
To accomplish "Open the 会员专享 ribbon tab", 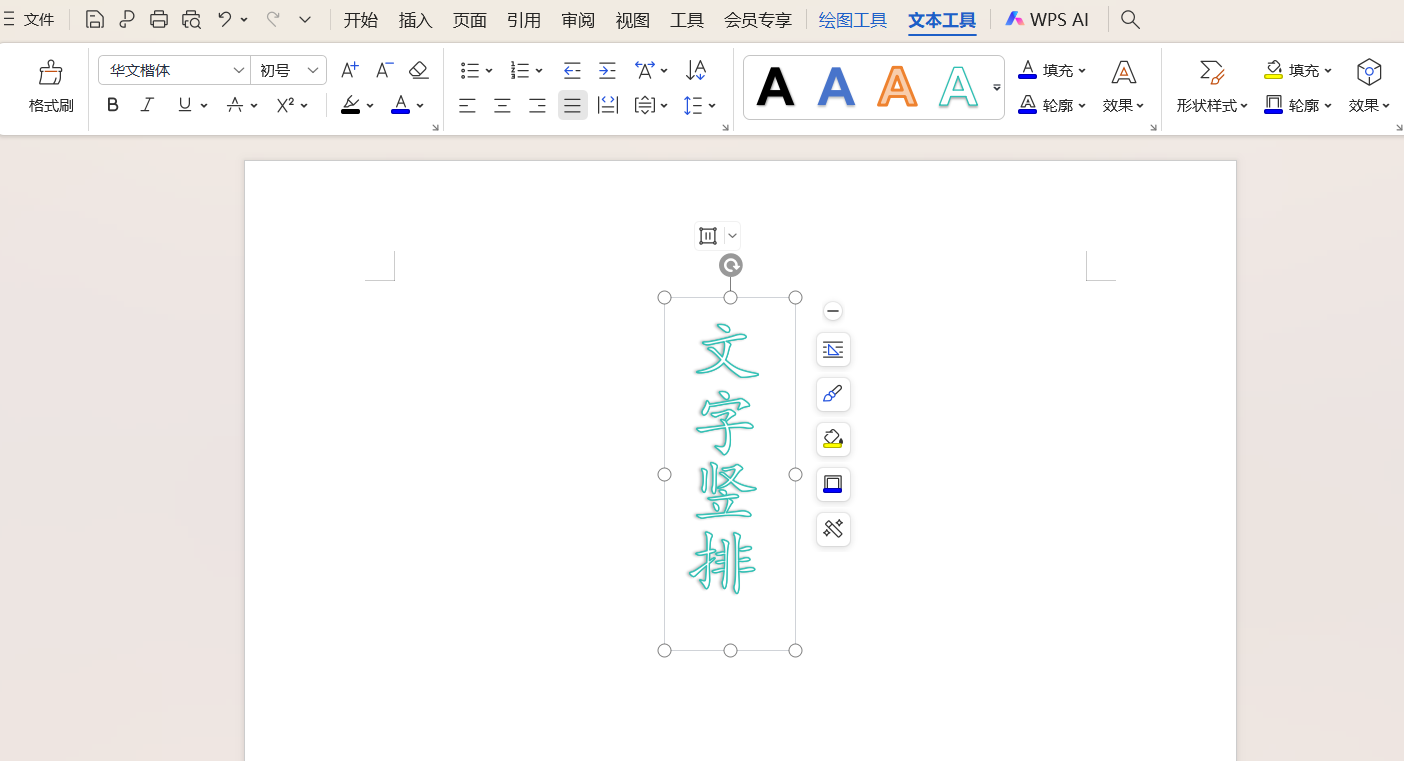I will point(758,19).
